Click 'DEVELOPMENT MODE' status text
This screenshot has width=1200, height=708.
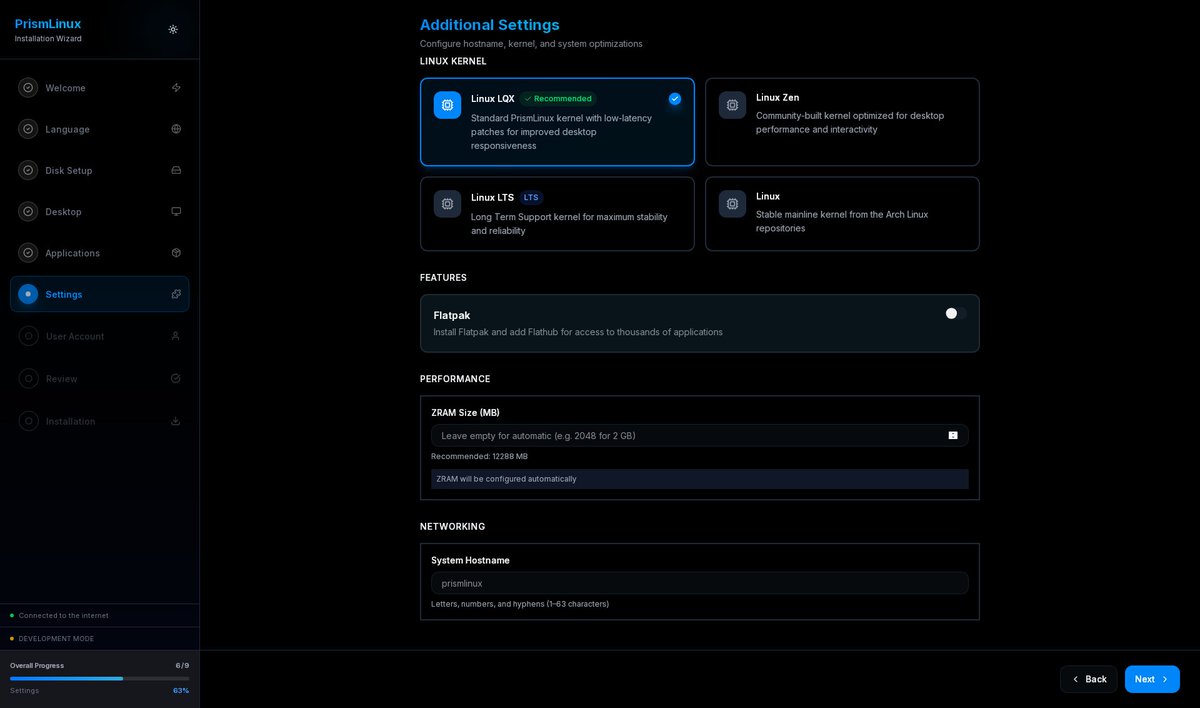point(56,639)
